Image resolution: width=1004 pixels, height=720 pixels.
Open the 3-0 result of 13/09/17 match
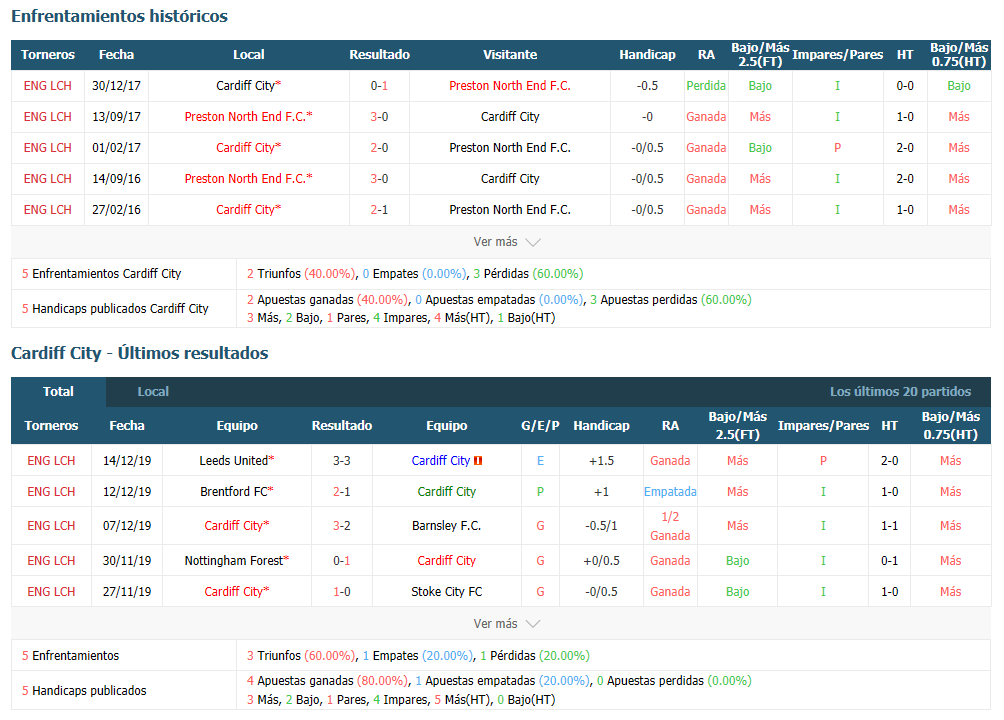(379, 117)
